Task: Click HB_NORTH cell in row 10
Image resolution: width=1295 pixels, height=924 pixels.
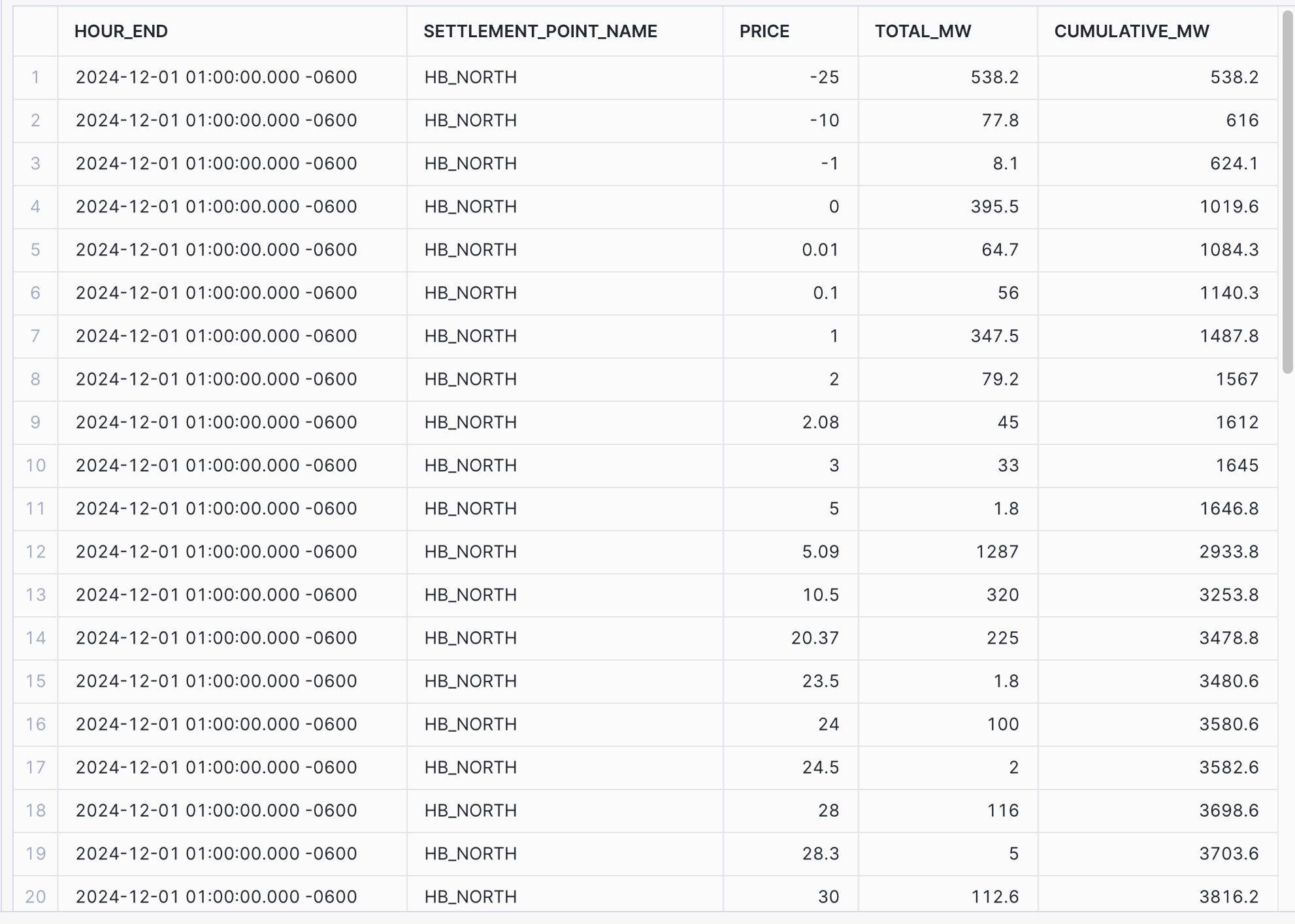Action: [470, 465]
